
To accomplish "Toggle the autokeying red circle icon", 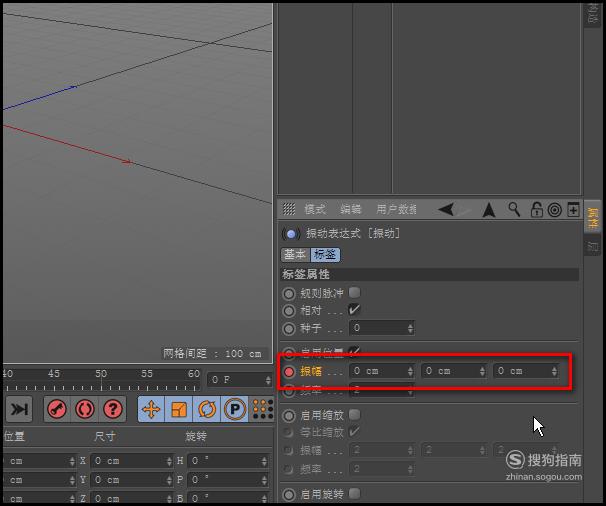I will 85,409.
